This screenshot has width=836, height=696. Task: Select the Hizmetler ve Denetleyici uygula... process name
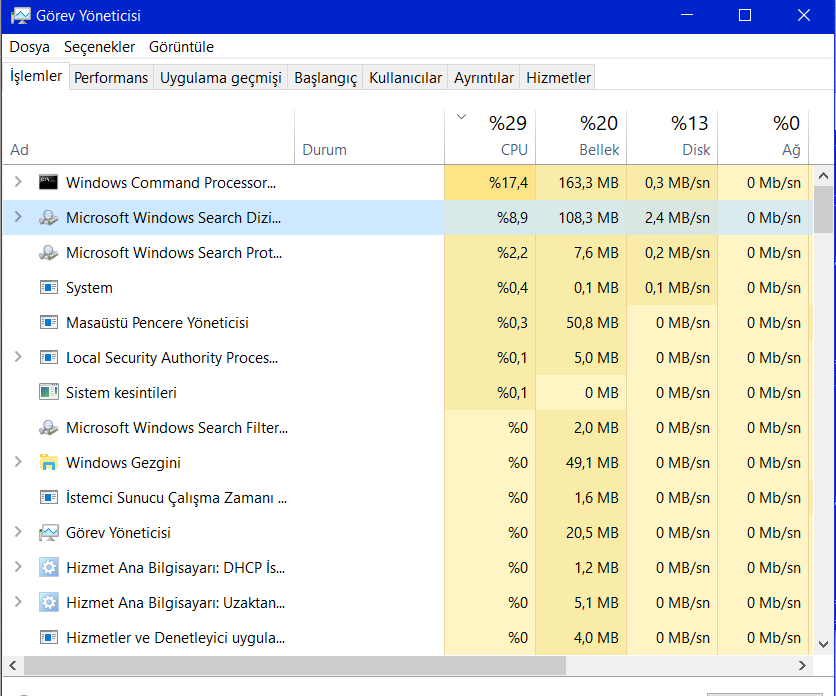pyautogui.click(x=175, y=638)
